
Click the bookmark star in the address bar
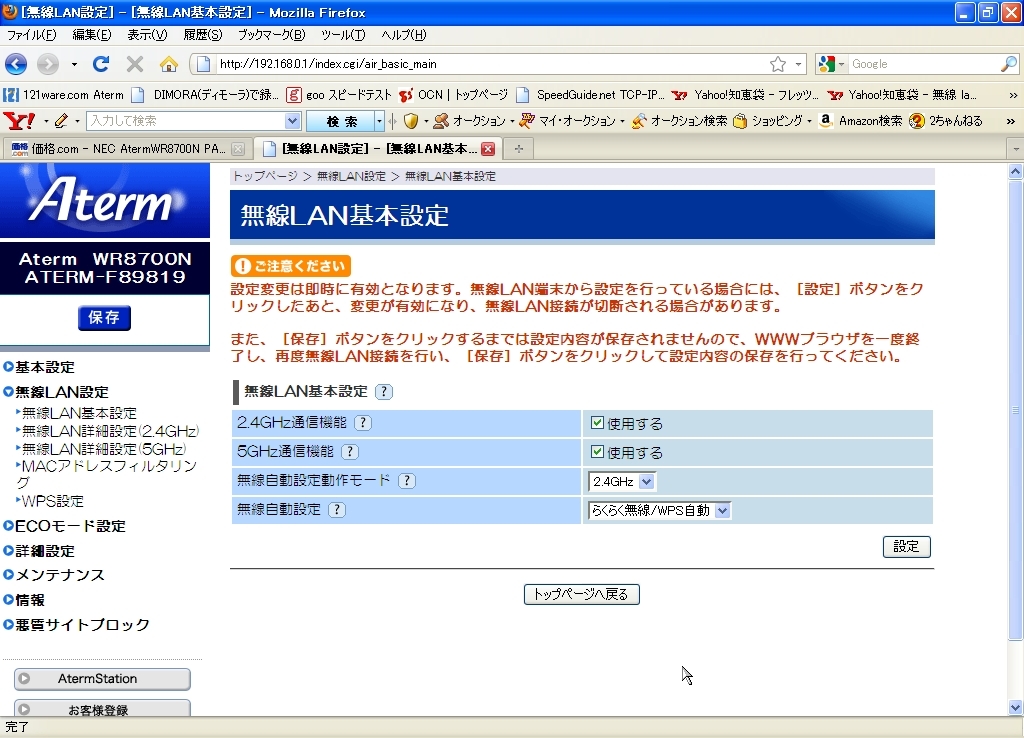coord(777,64)
